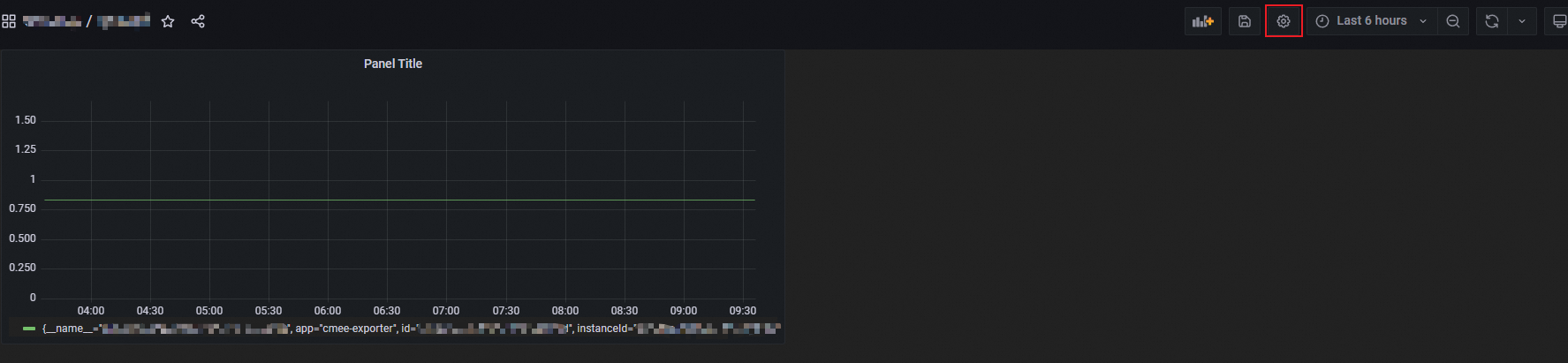This screenshot has height=363, width=1568.
Task: Click the 09:30 time axis label
Action: tap(743, 311)
